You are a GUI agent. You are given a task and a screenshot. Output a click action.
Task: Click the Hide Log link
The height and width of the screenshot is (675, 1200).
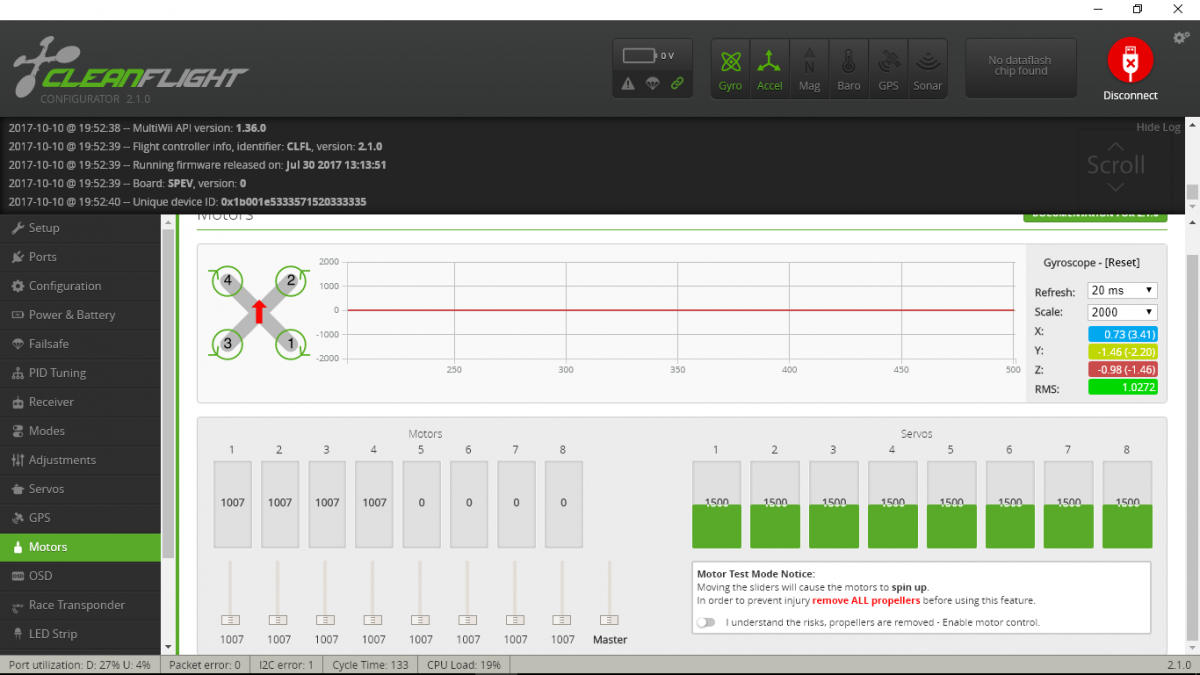(1158, 127)
